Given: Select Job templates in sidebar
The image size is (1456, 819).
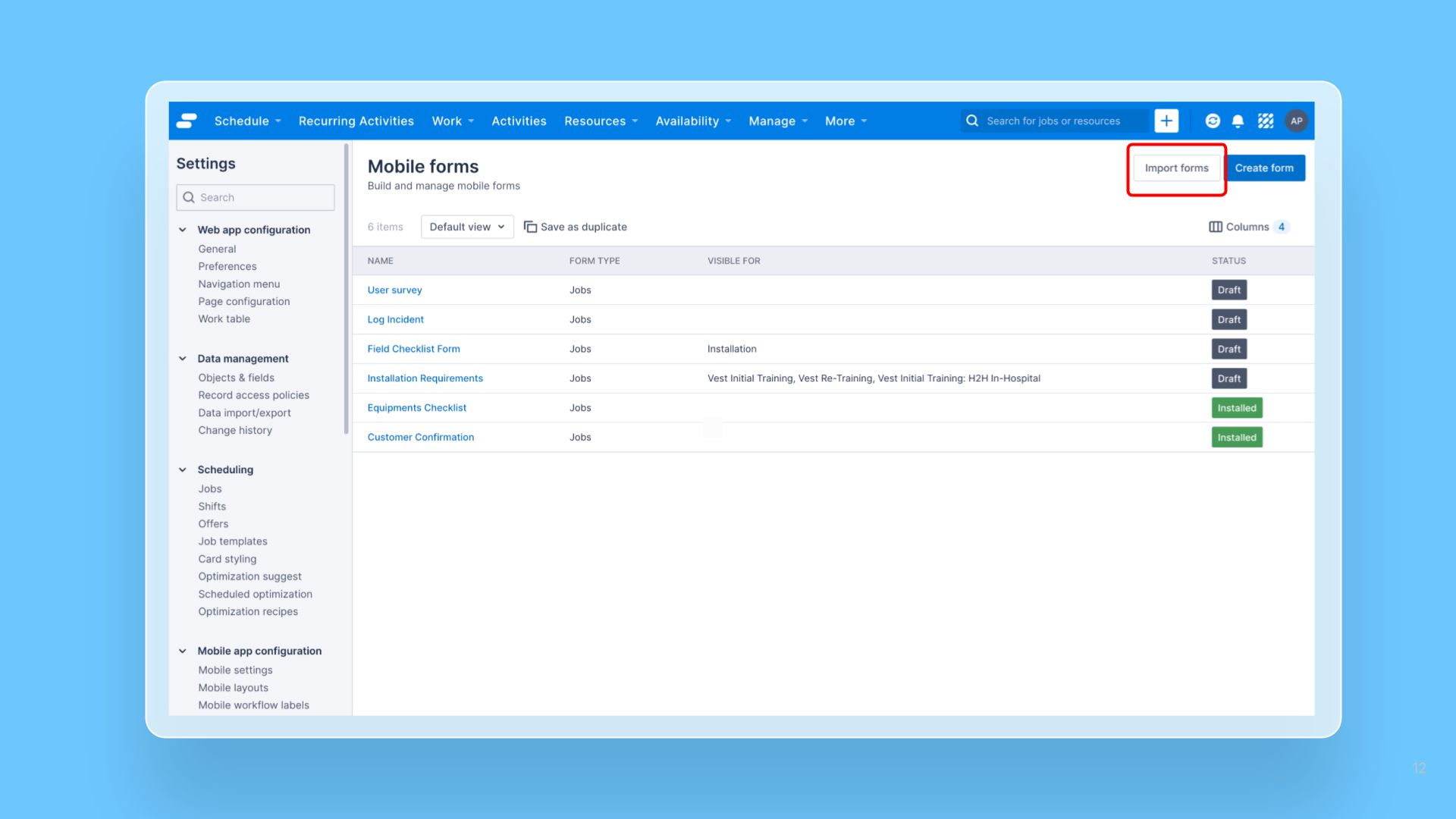Looking at the screenshot, I should click(x=233, y=541).
